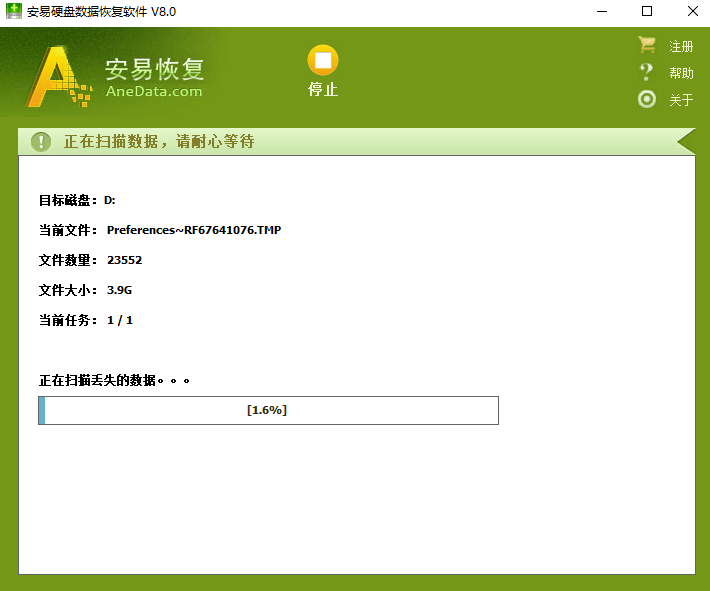Click the 安易恢复 brand title
710x591 pixels.
tap(154, 69)
